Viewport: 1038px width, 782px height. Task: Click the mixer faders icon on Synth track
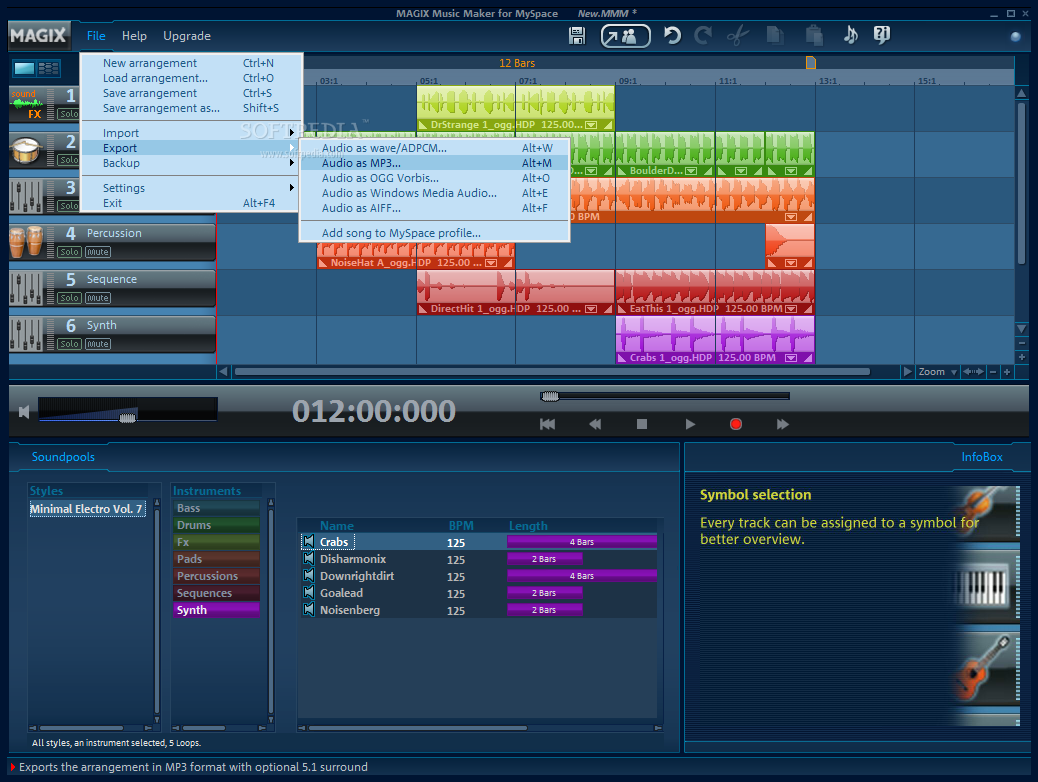pos(27,334)
